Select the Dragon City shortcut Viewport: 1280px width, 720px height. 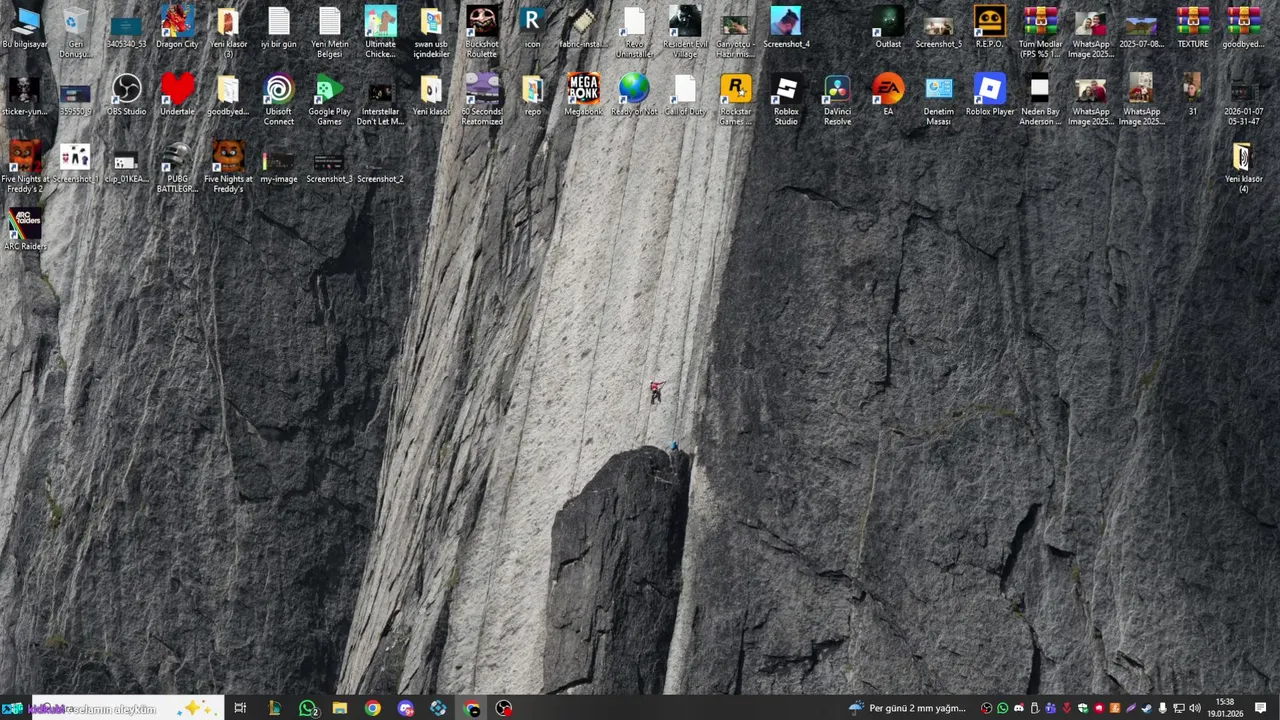[177, 28]
